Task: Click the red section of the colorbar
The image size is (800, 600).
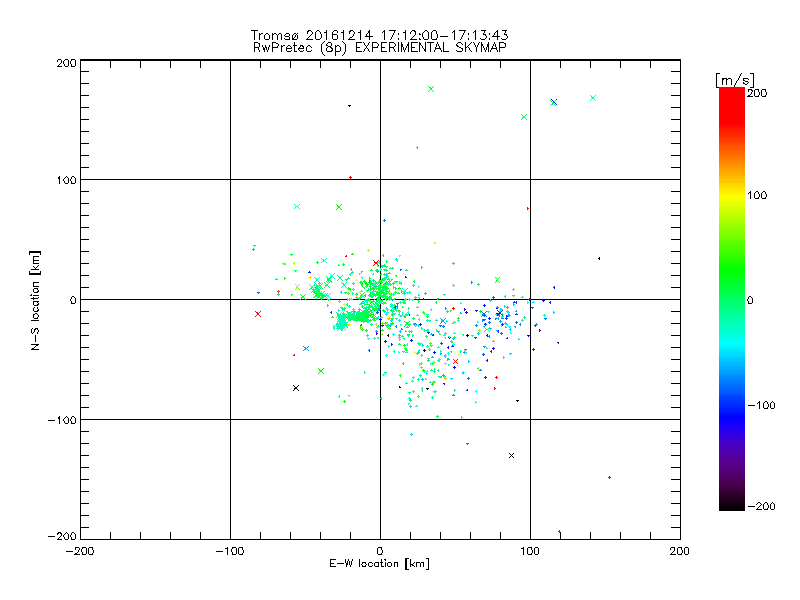Action: [732, 105]
